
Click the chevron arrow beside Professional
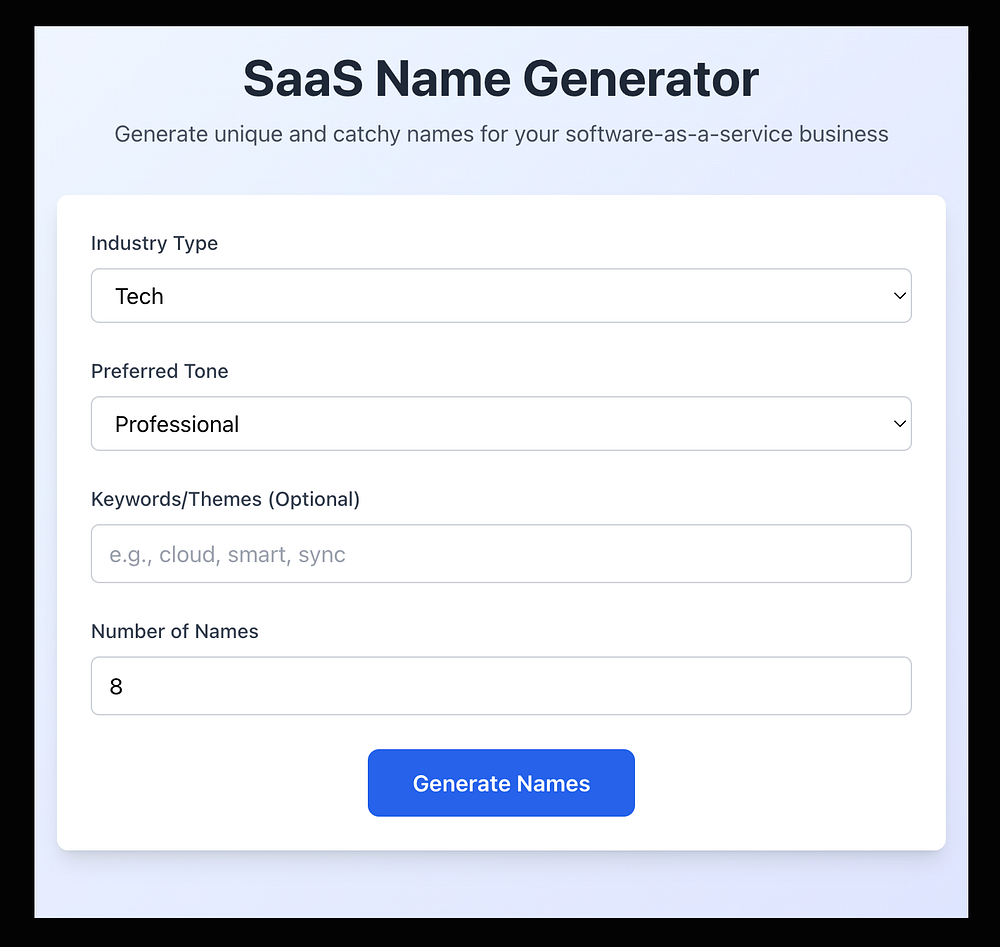[899, 424]
